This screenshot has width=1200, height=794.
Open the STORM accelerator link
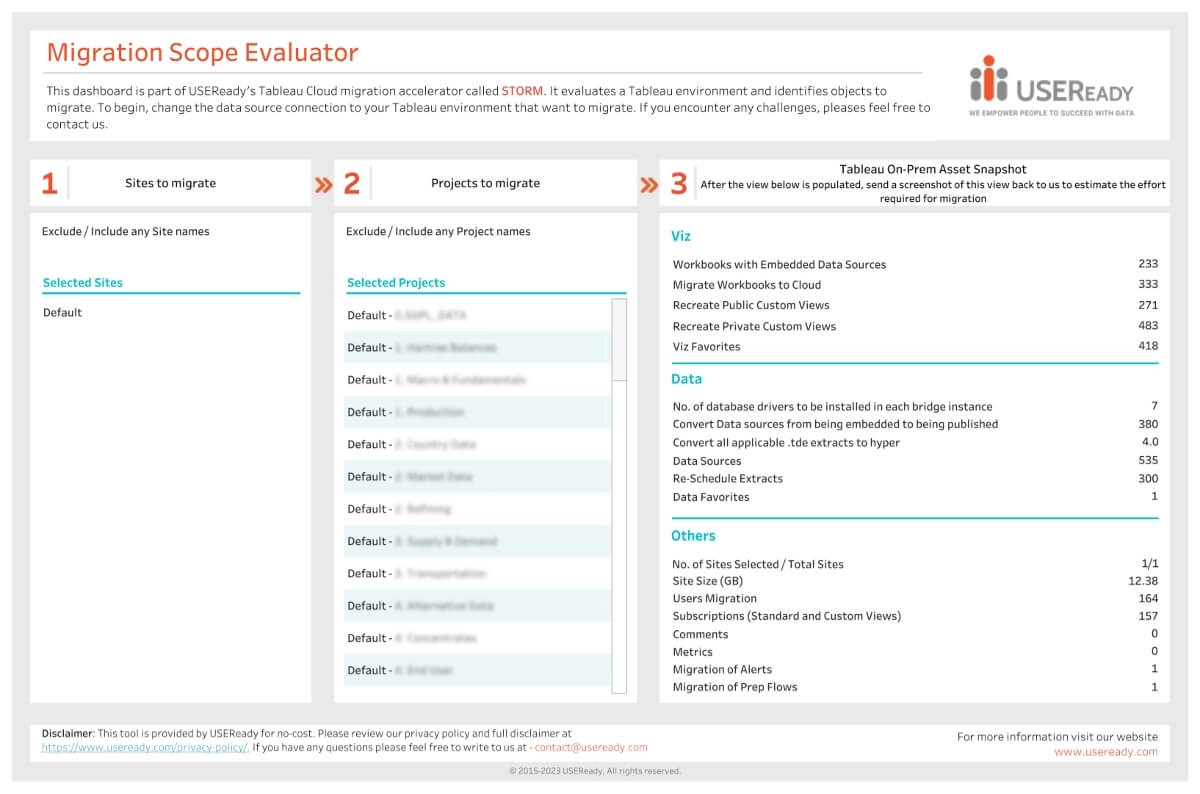(x=522, y=90)
